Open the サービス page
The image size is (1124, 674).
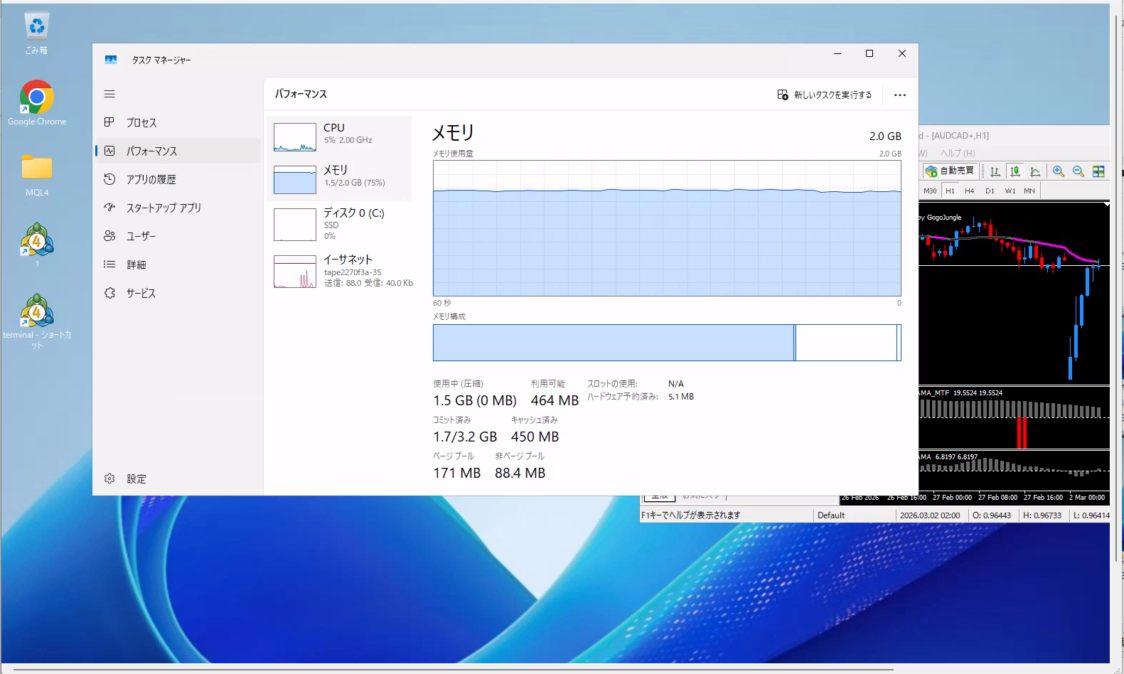coord(140,293)
